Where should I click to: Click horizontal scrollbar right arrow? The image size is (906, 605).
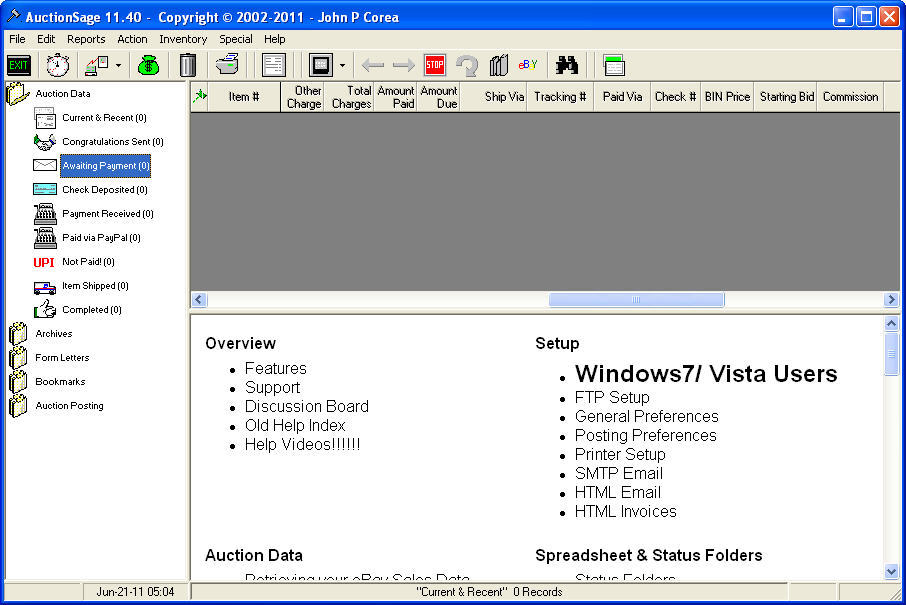(x=891, y=299)
